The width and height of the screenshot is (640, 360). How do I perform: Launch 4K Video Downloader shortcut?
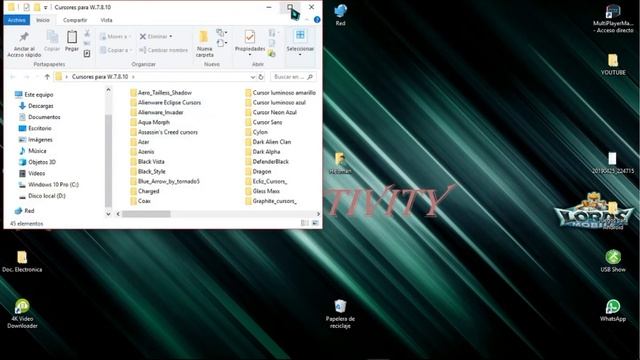22,314
